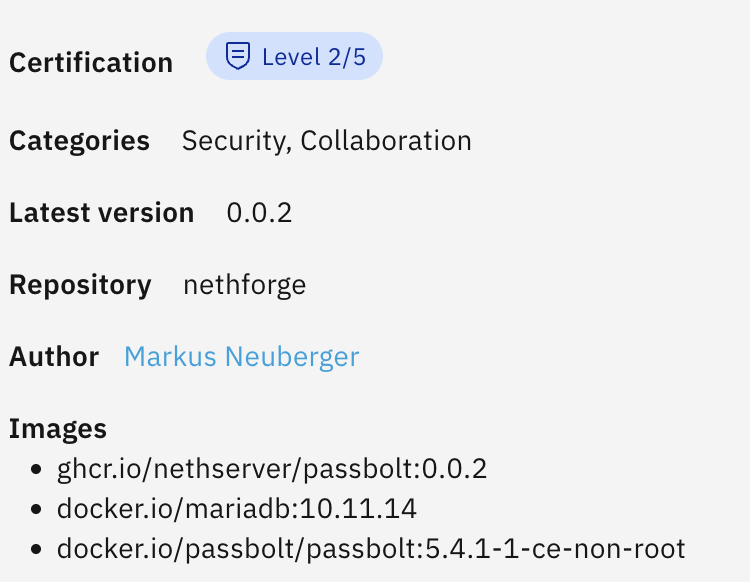The height and width of the screenshot is (582, 750).
Task: Click the nethforge repository name
Action: click(244, 285)
